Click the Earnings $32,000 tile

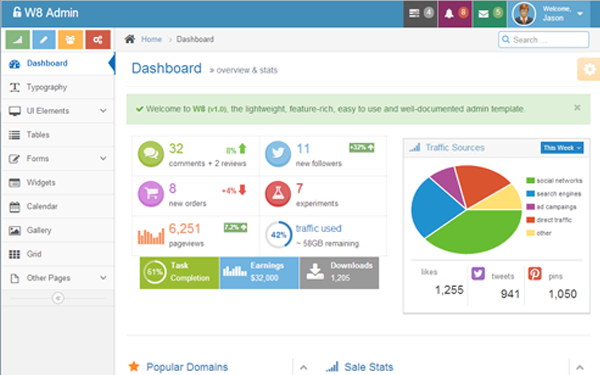[259, 272]
